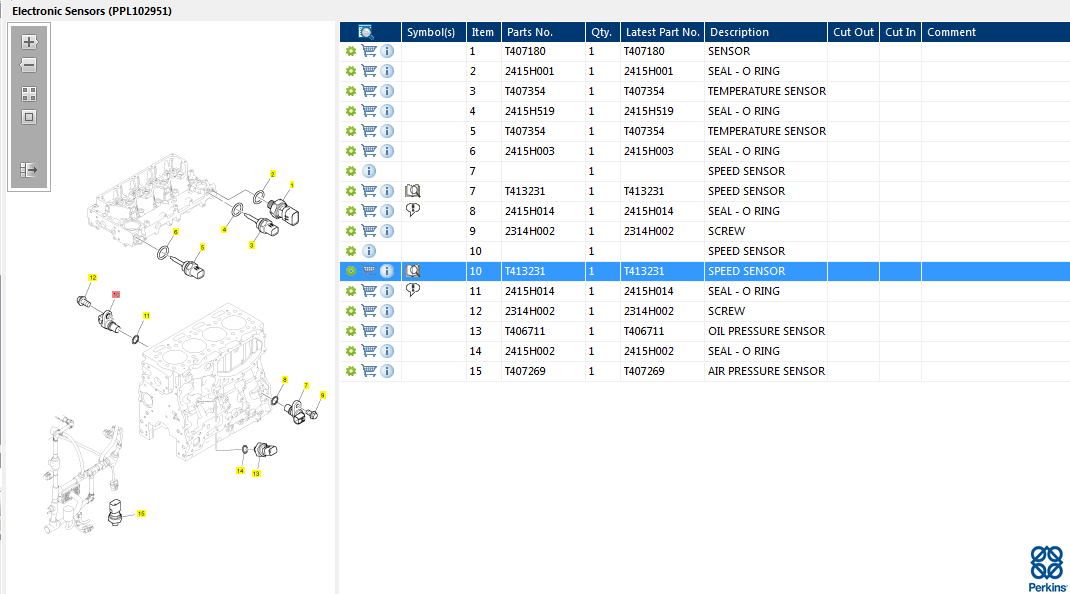Click the Latest Part No. column header
Image resolution: width=1070 pixels, height=594 pixels.
tap(662, 32)
